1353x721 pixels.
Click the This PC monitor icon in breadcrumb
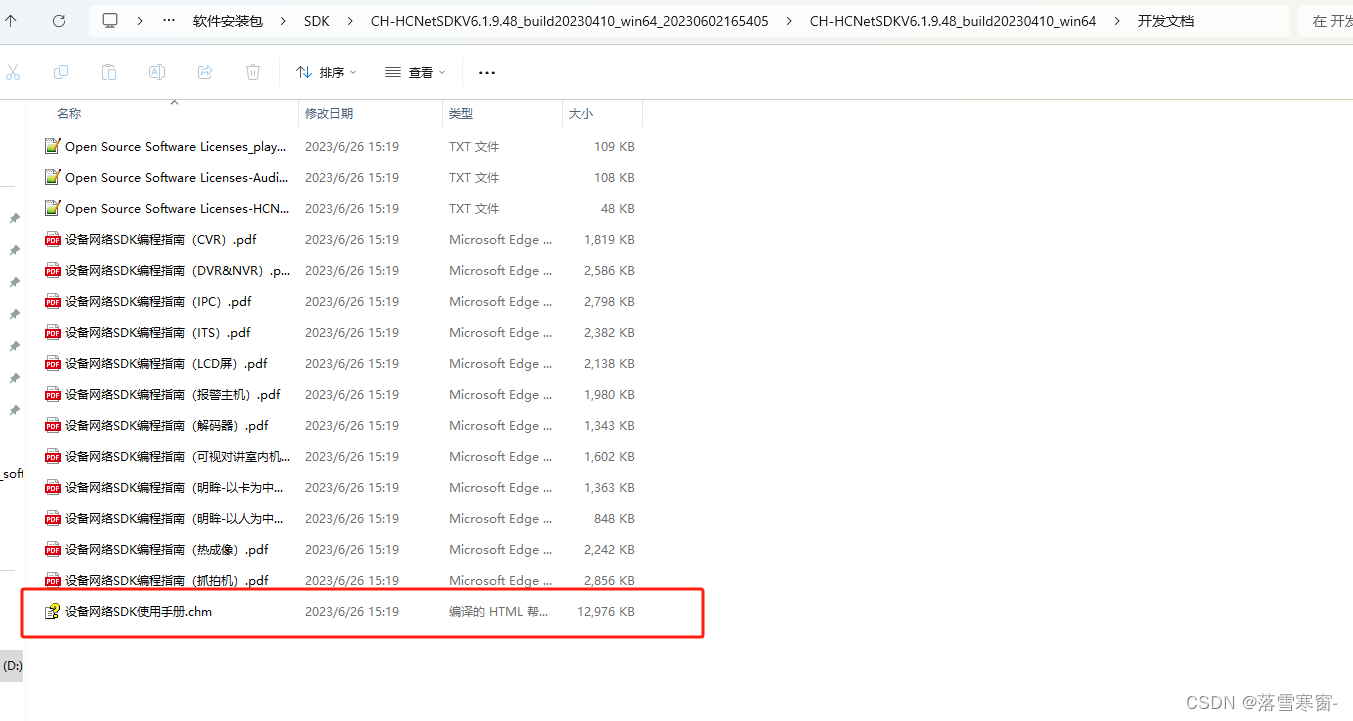coord(110,20)
